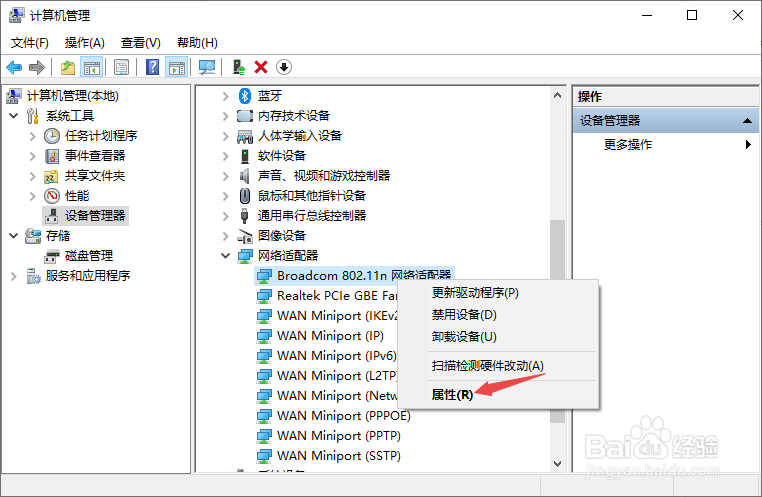Click scrollbar up arrow in device list

557,96
